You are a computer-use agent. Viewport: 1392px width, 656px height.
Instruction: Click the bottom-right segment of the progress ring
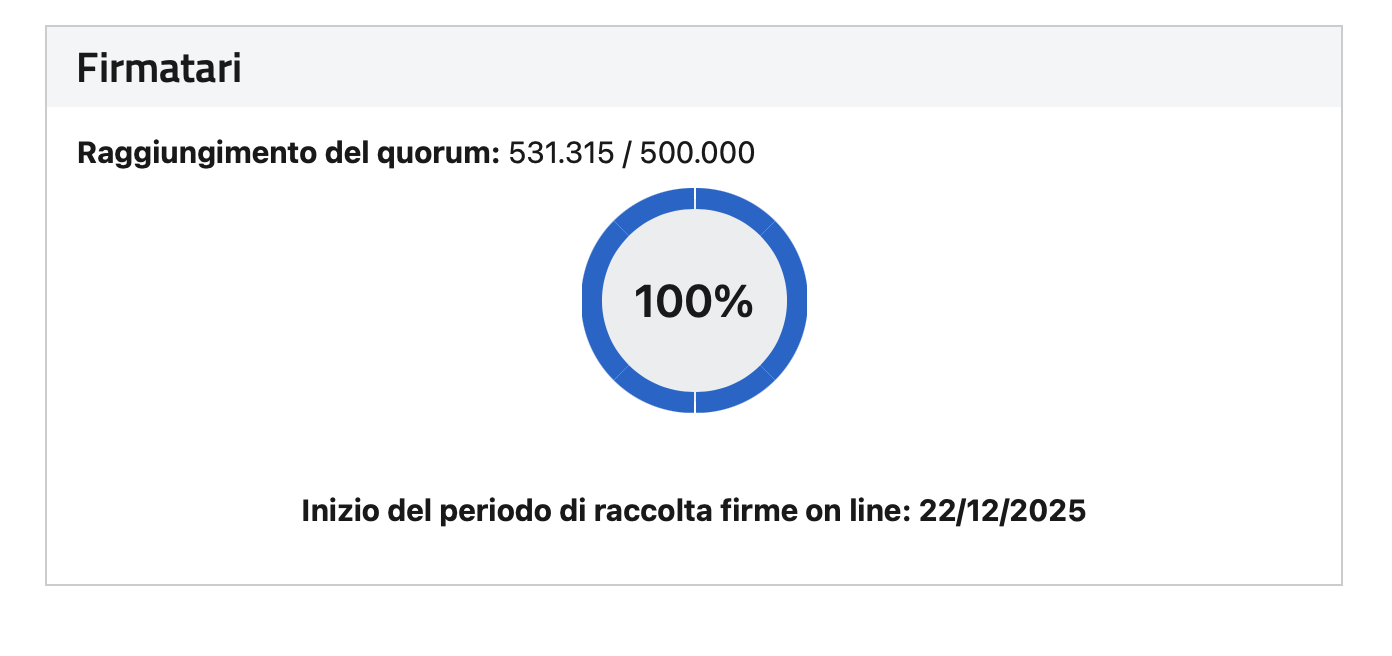735,394
